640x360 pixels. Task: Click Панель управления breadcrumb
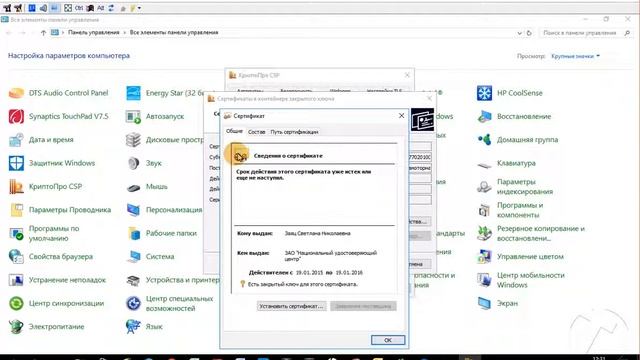pyautogui.click(x=93, y=32)
